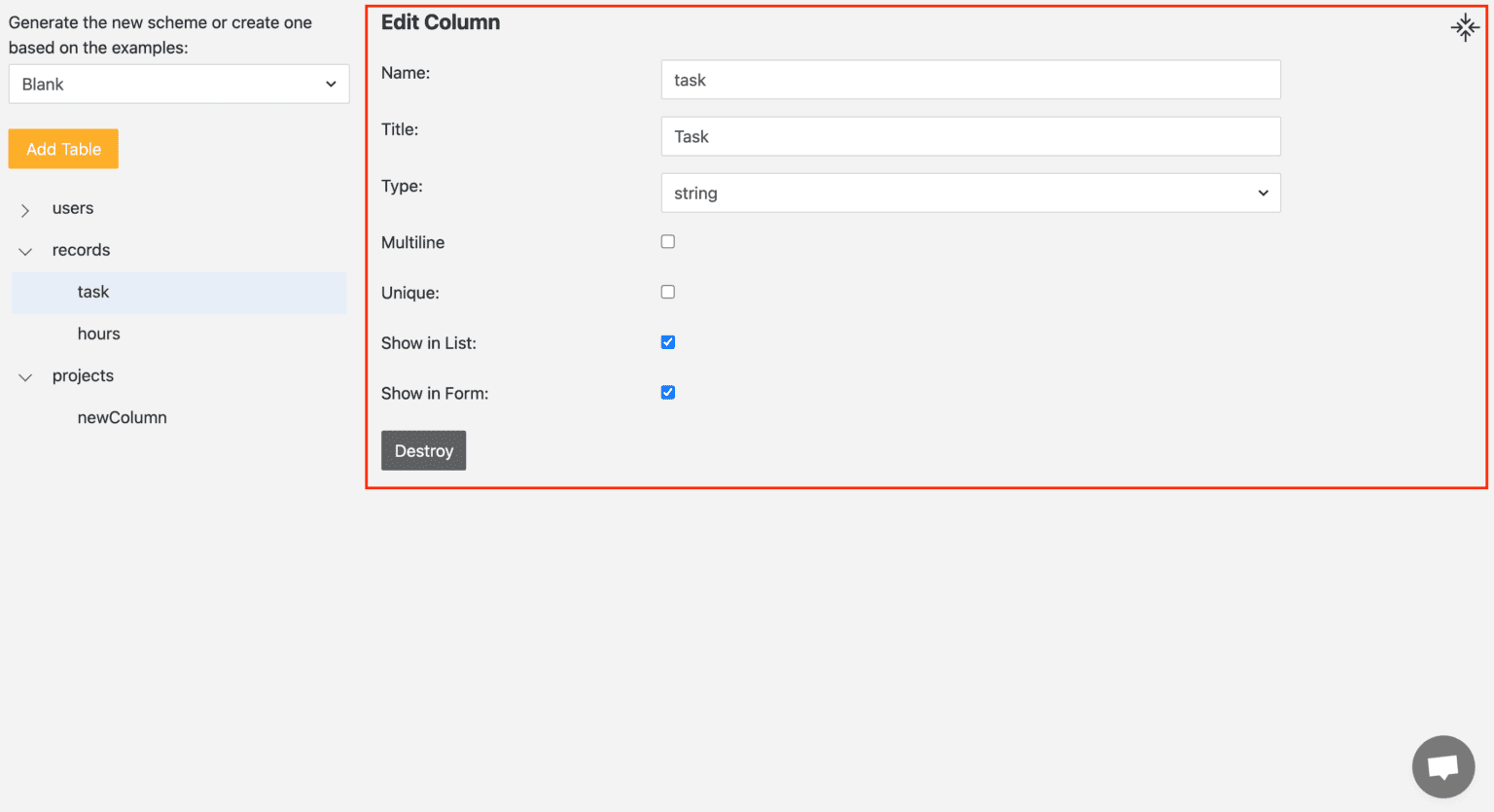Click the collapse panel icon at top right
This screenshot has height=812, width=1494.
coord(1464,27)
